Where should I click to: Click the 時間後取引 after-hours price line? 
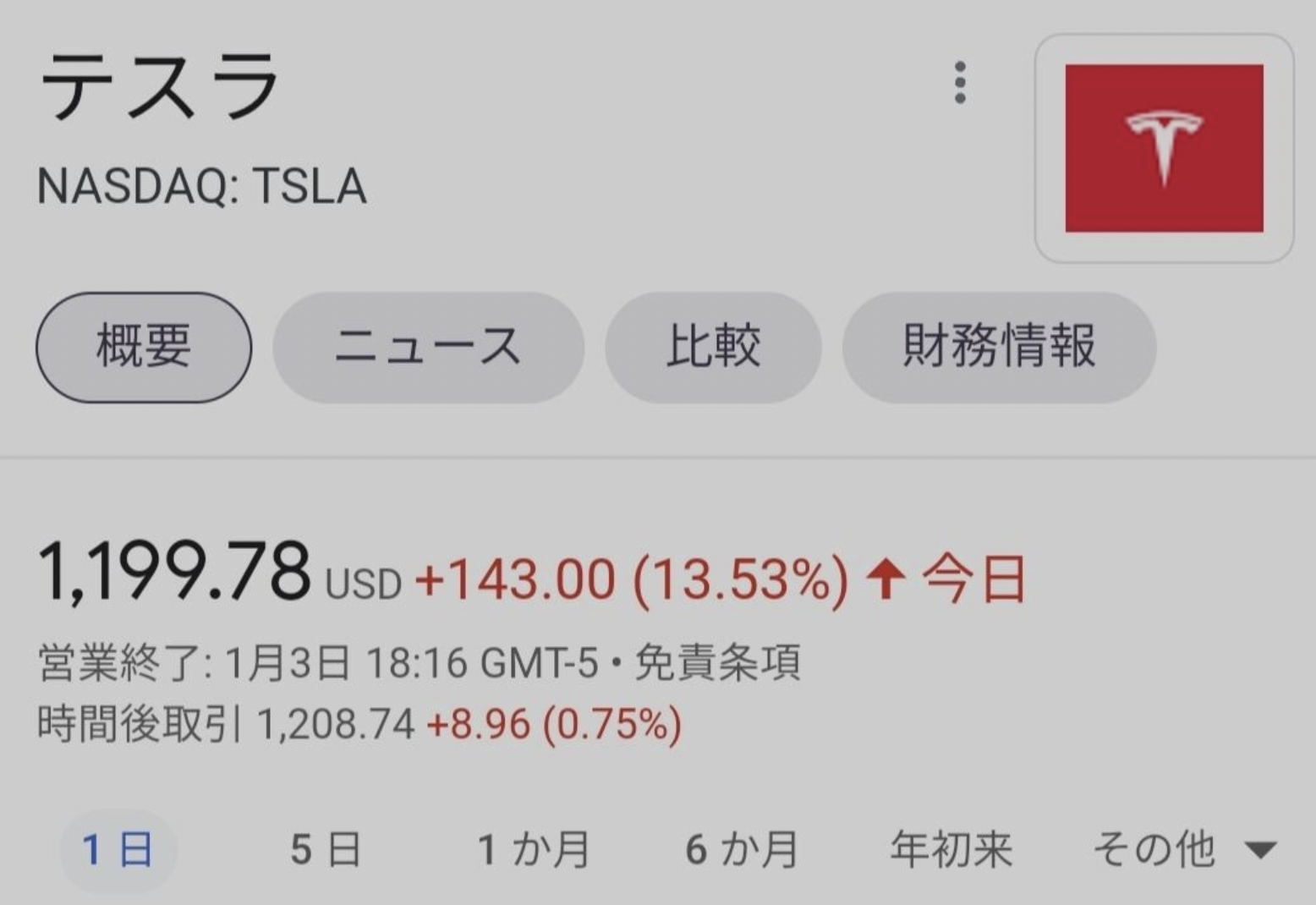pos(359,725)
